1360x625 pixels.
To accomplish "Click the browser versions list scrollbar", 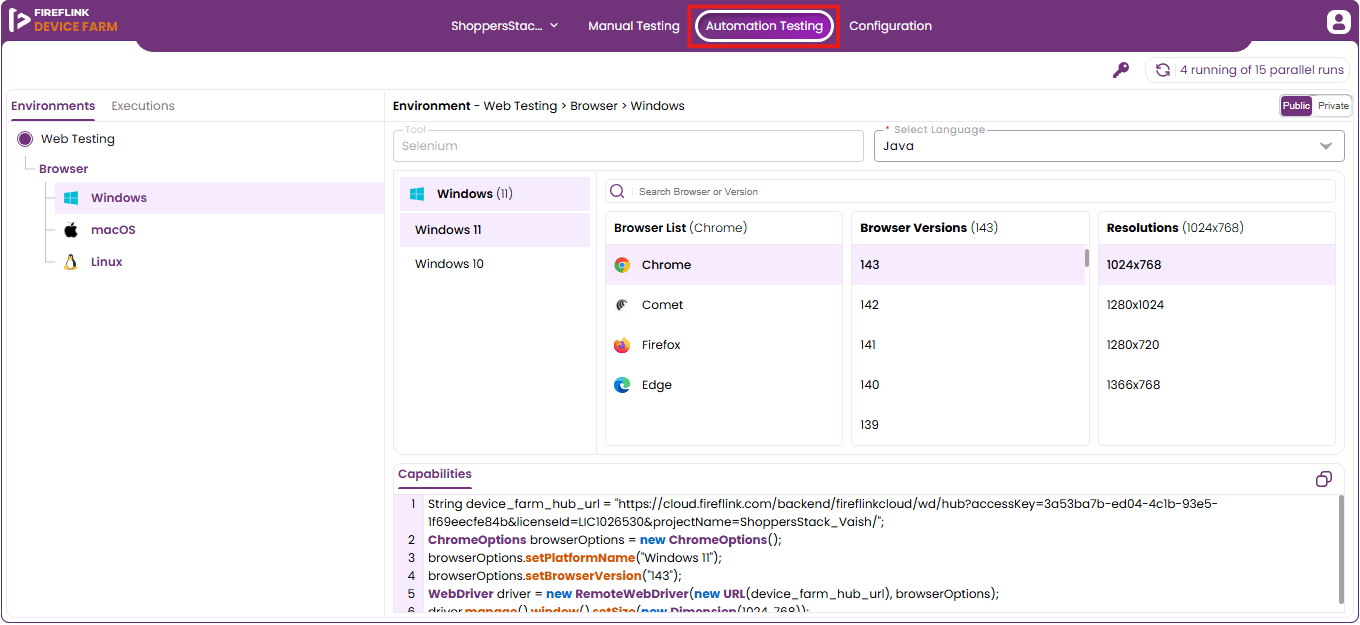I will pos(1087,258).
